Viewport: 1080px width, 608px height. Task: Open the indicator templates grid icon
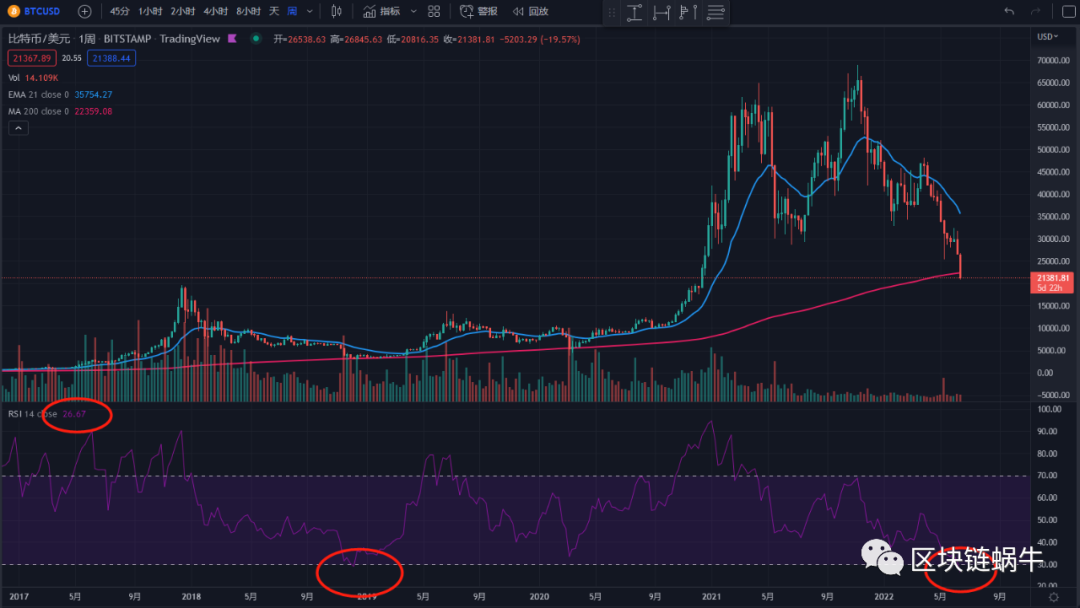(x=433, y=11)
